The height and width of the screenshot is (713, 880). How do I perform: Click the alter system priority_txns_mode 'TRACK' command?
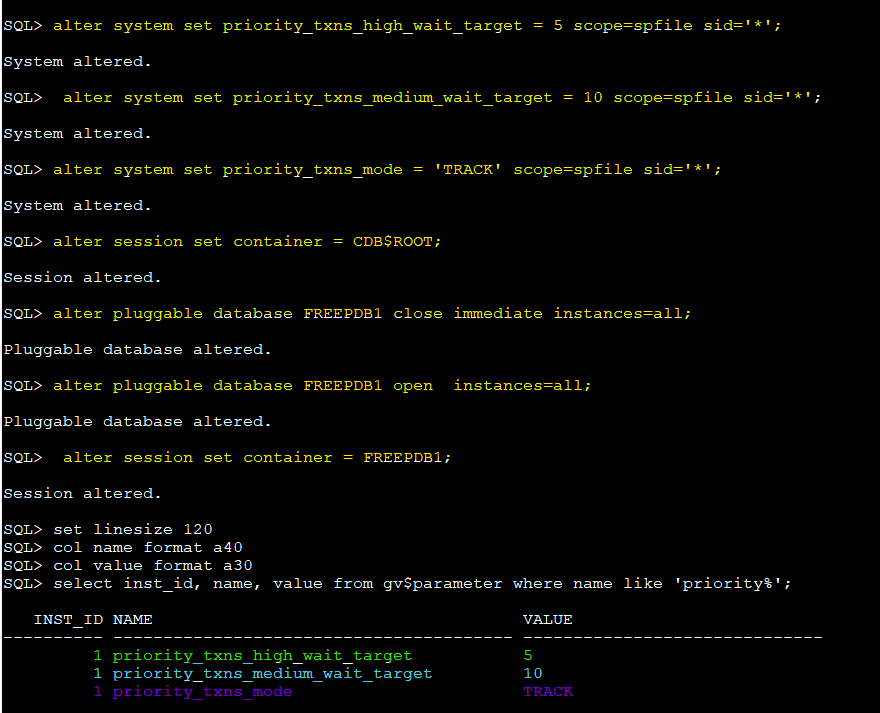click(387, 169)
